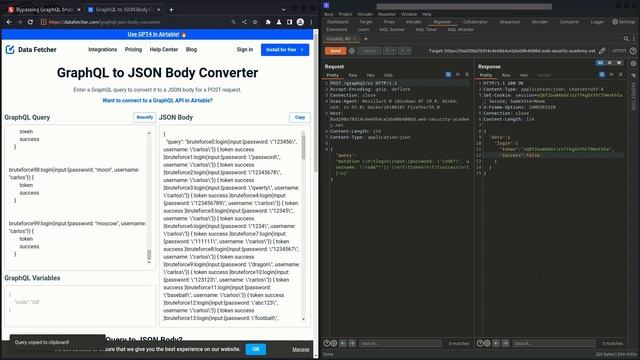The height and width of the screenshot is (360, 640).
Task: Close the Bypassing GraphQL brute tab
Action: click(79, 9)
